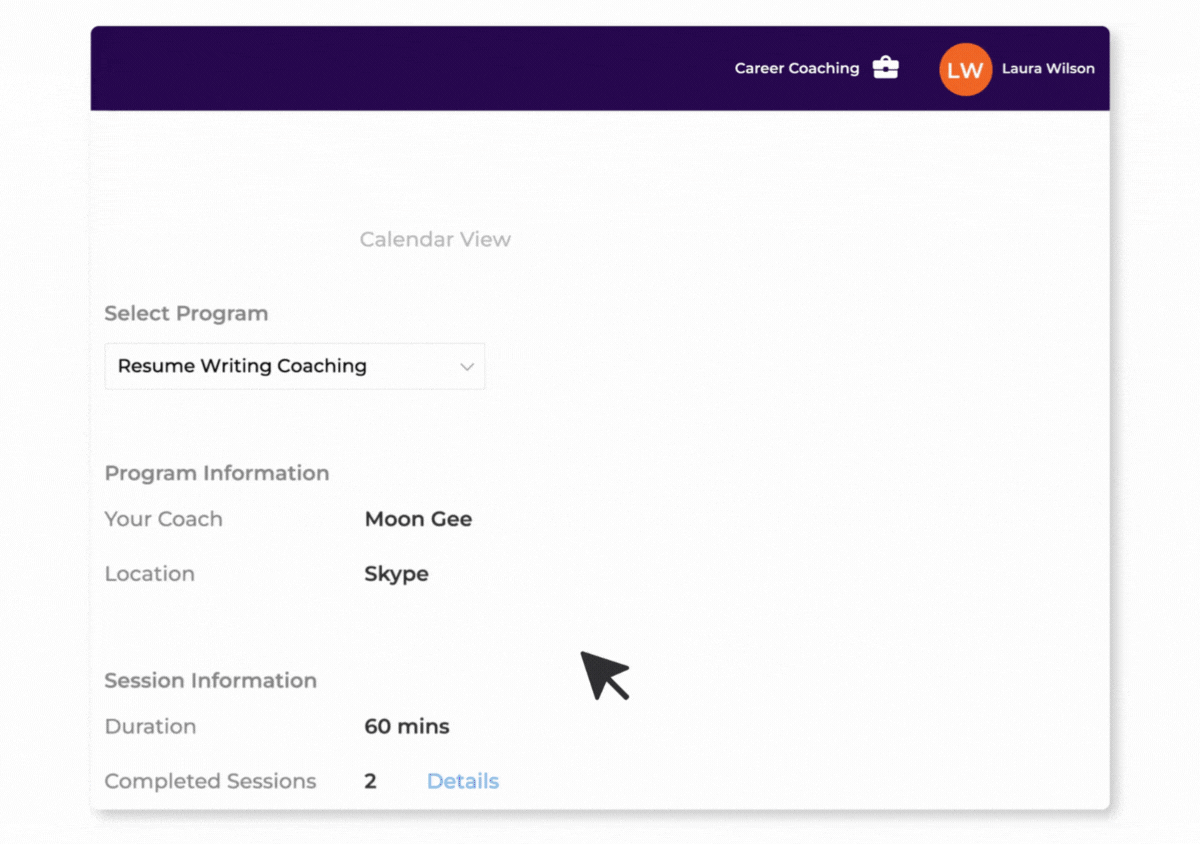The image size is (1200, 844).
Task: Select the coach name Moon Gee
Action: point(418,519)
